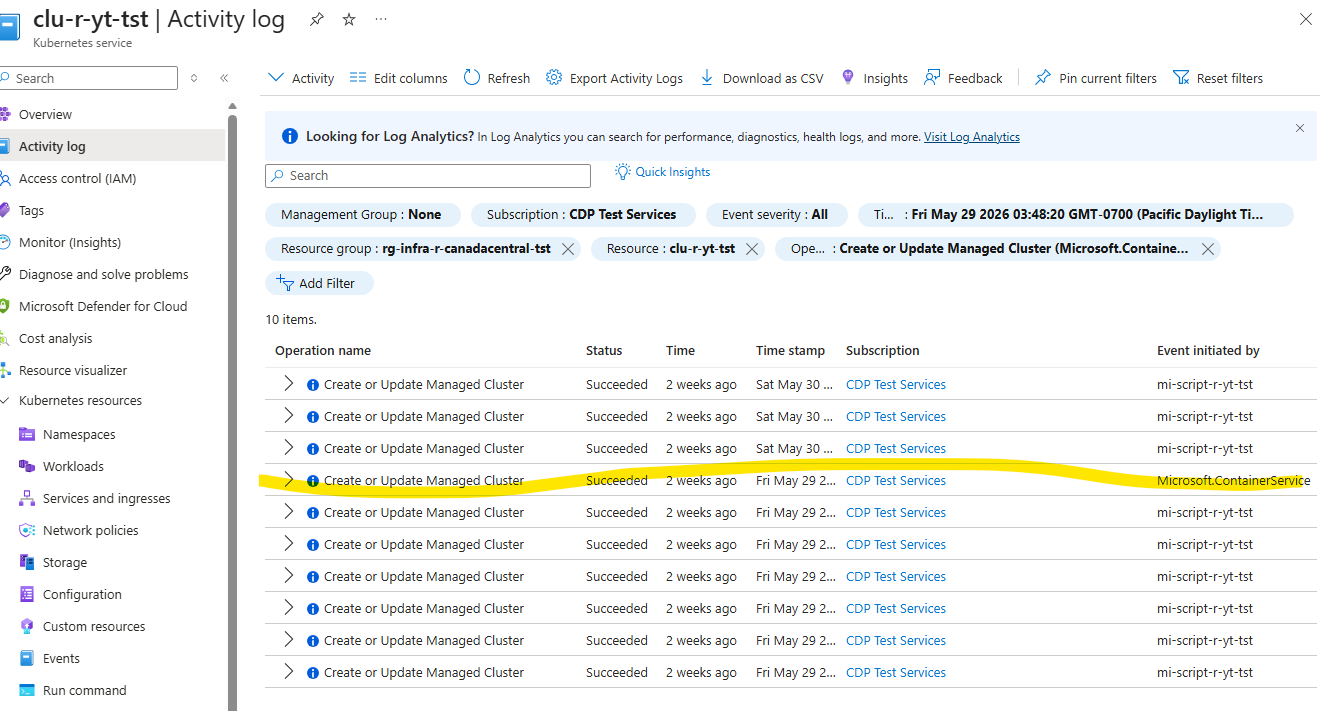Image resolution: width=1320 pixels, height=711 pixels.
Task: Open the Activity dropdown in toolbar
Action: pos(301,78)
